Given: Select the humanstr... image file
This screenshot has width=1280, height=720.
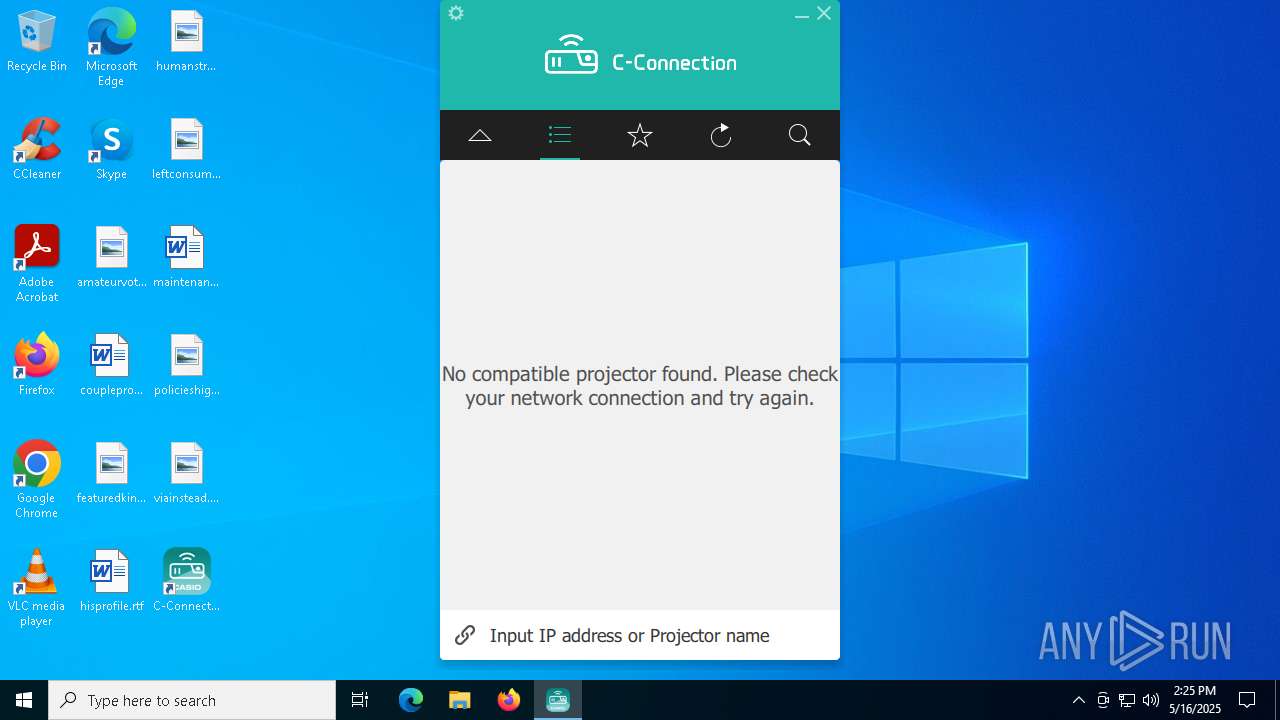Looking at the screenshot, I should pyautogui.click(x=186, y=42).
